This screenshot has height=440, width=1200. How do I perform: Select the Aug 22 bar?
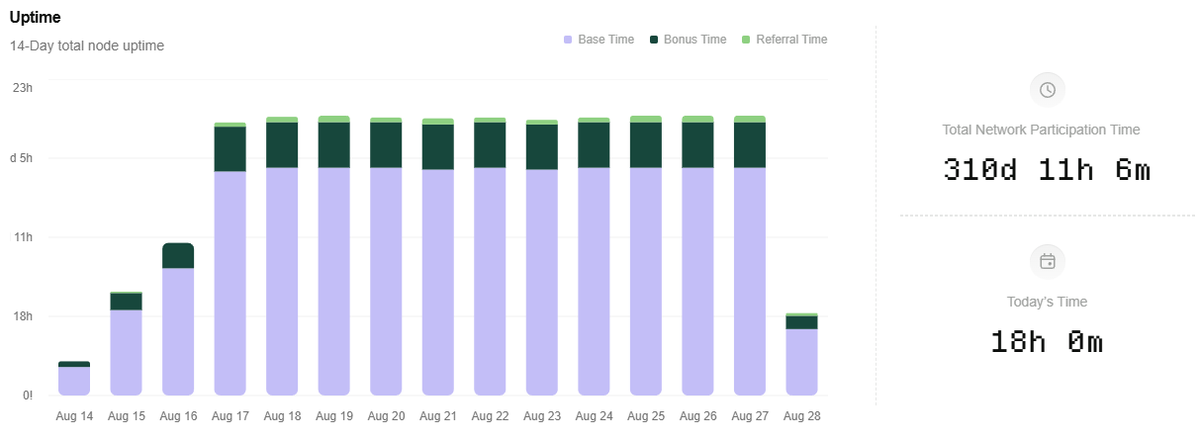point(490,256)
